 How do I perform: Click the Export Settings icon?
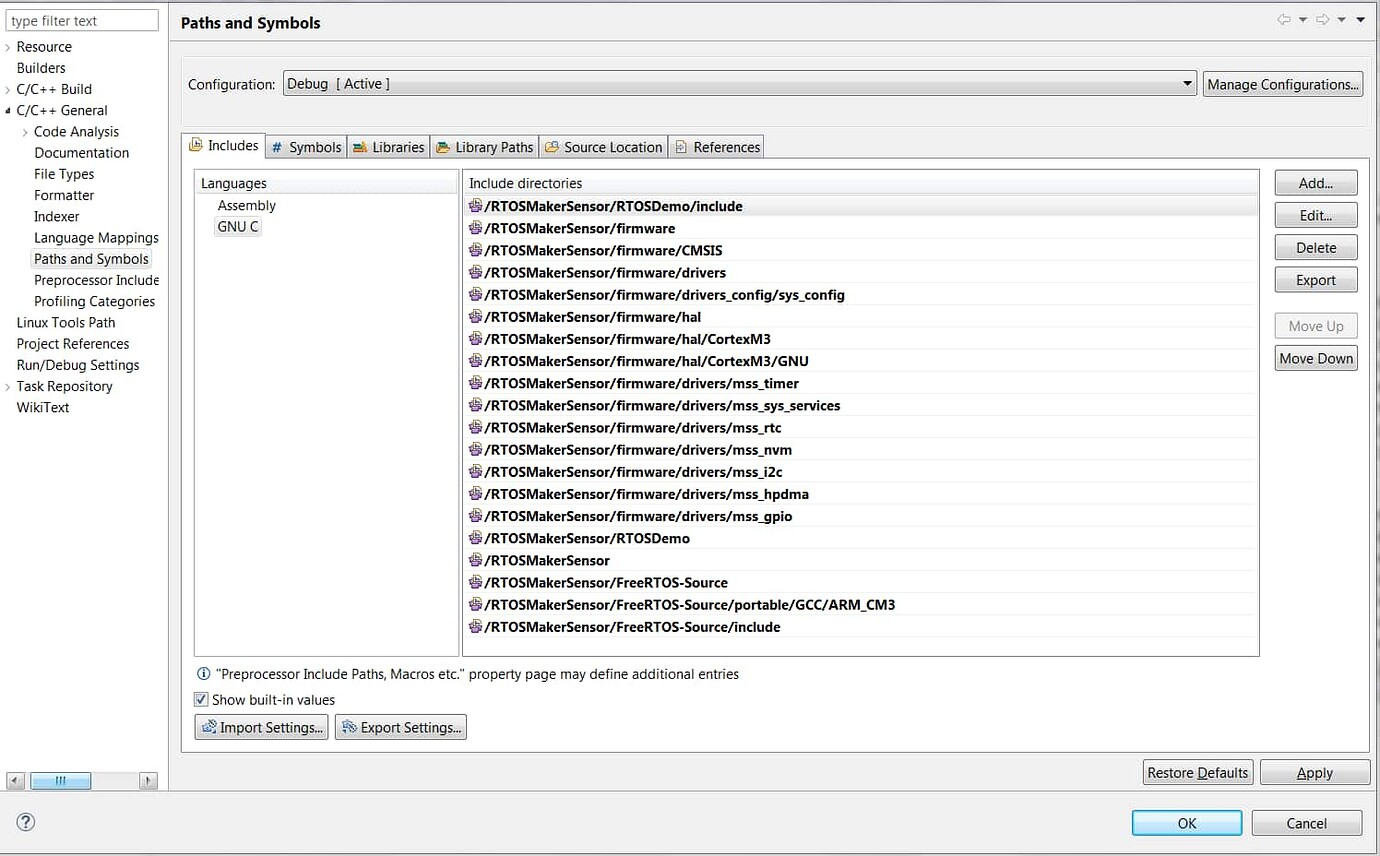pos(347,727)
